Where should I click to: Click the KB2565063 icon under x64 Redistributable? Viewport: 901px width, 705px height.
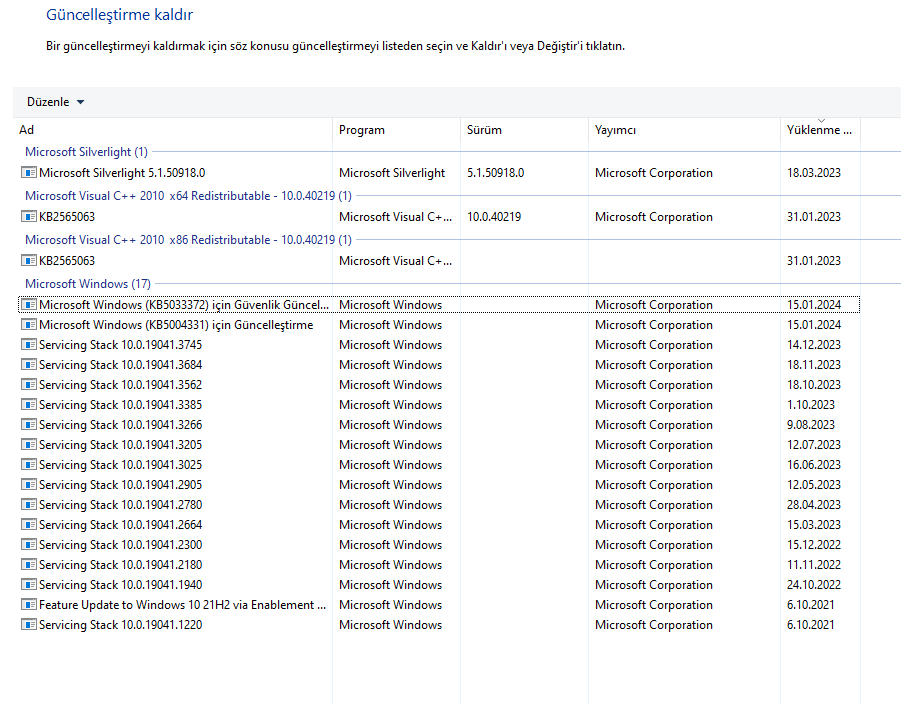[x=29, y=217]
